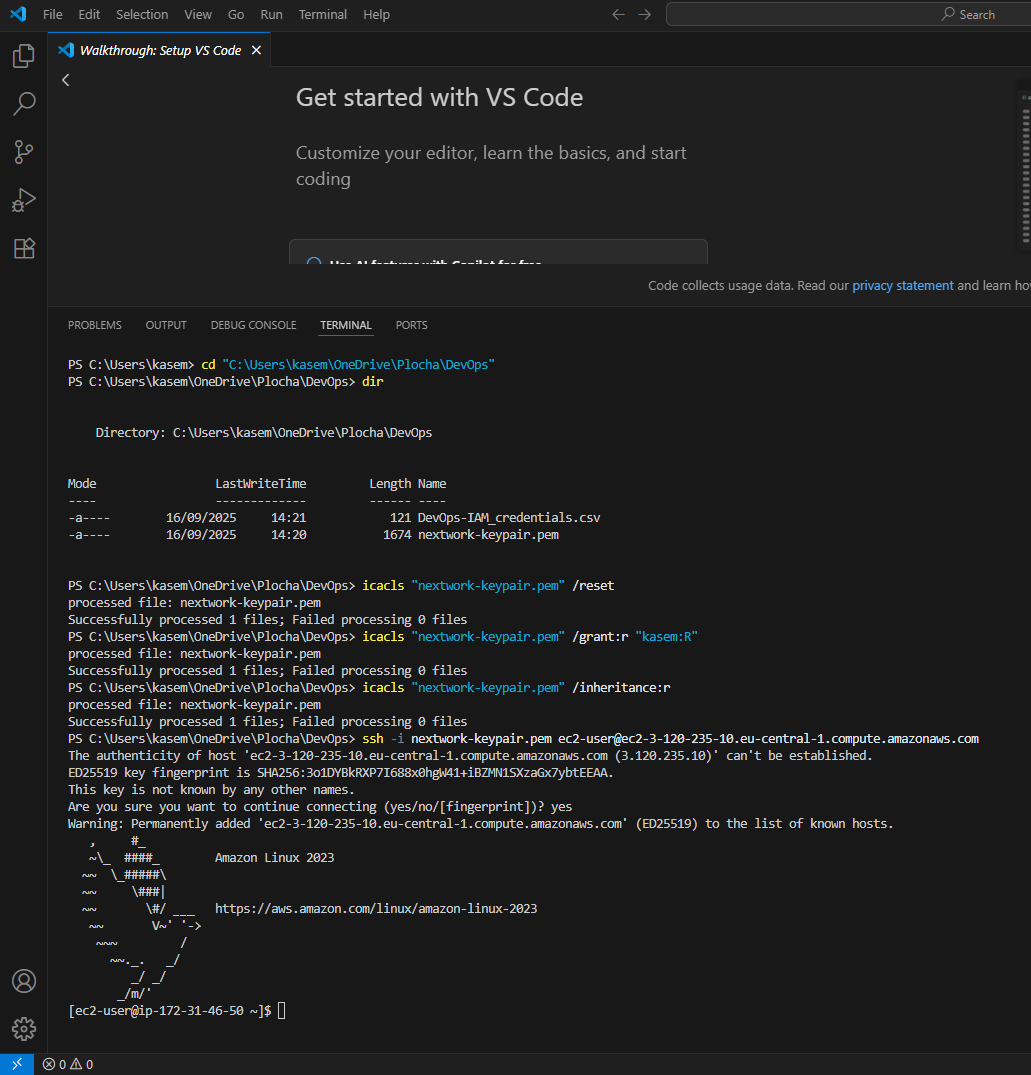Switch to the PORTS panel tab
Image resolution: width=1031 pixels, height=1075 pixels.
tap(411, 325)
